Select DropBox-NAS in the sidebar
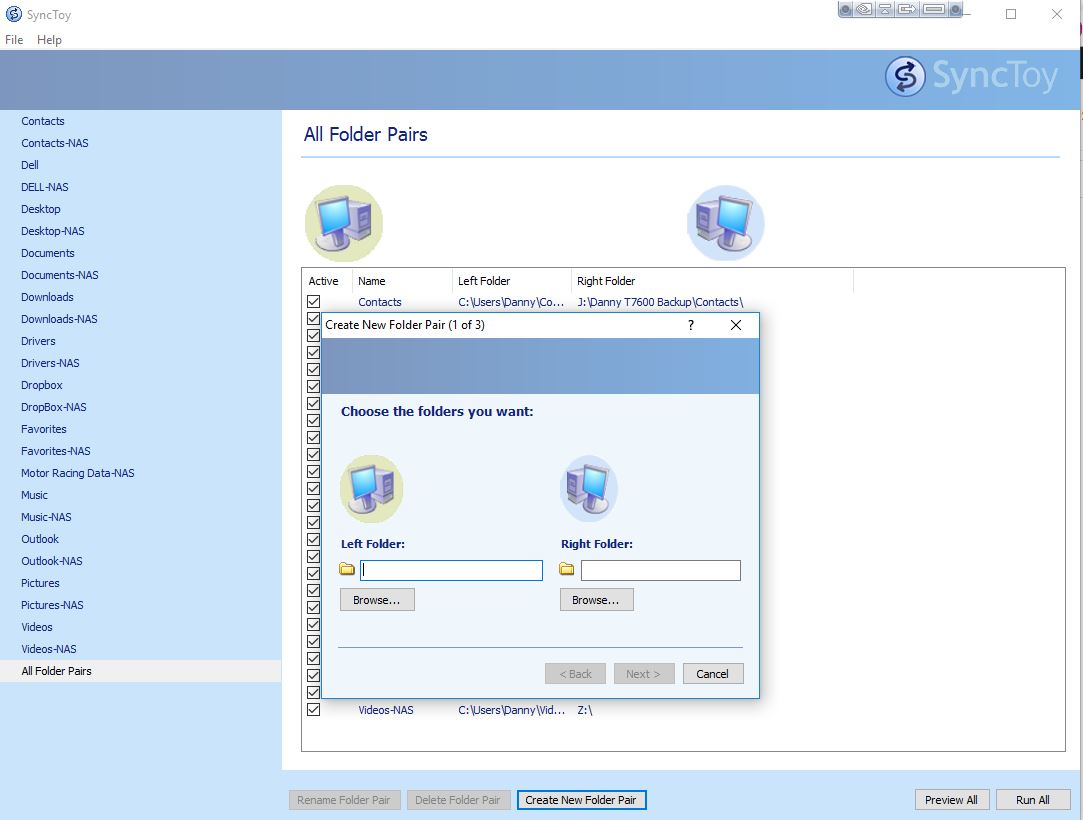1083x820 pixels. pyautogui.click(x=54, y=408)
